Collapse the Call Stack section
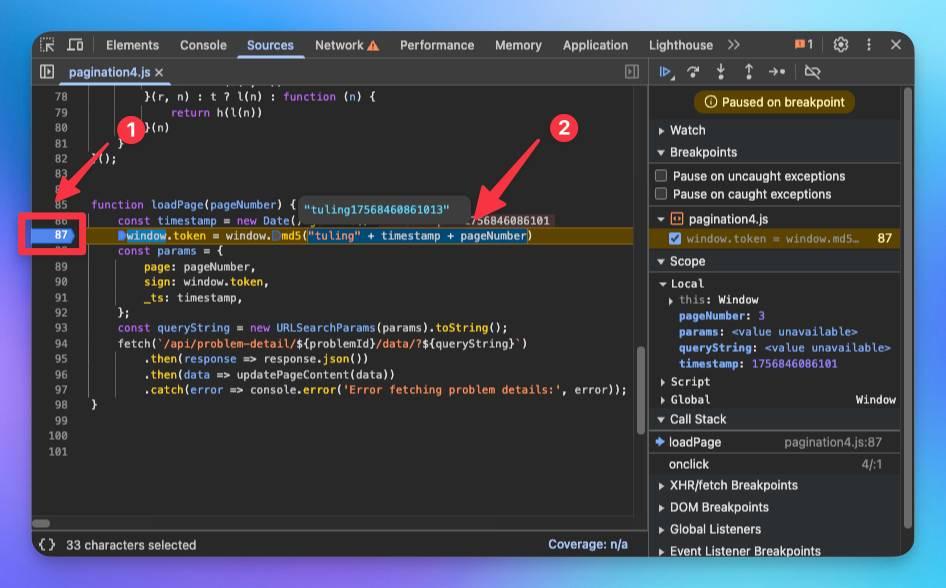 pyautogui.click(x=661, y=419)
